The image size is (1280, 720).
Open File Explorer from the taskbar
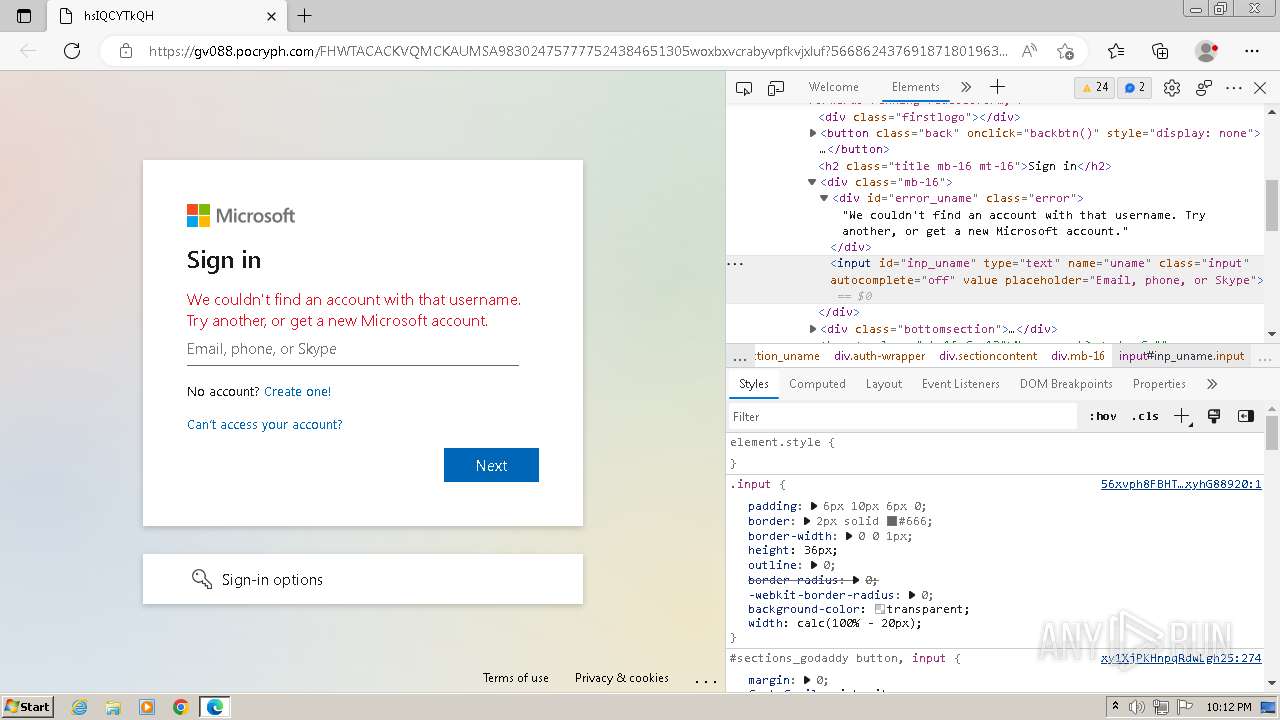(x=113, y=707)
